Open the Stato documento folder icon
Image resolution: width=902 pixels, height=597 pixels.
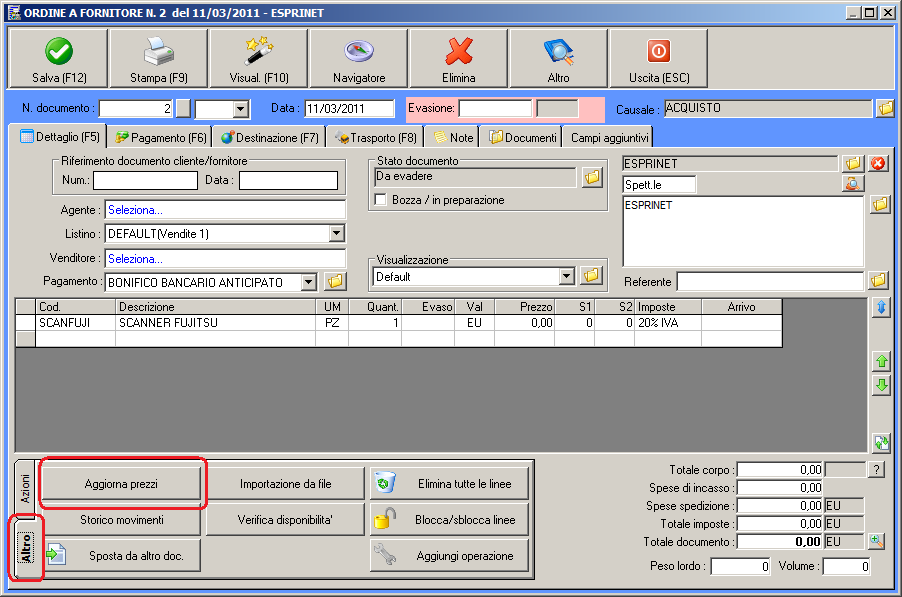[x=592, y=177]
